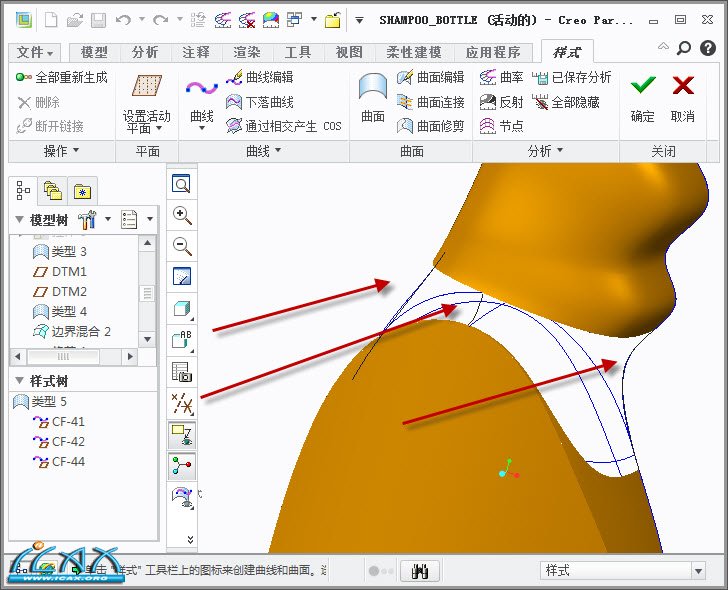Select DTM1 datum plane in model tree
Image resolution: width=728 pixels, height=590 pixels.
60,272
